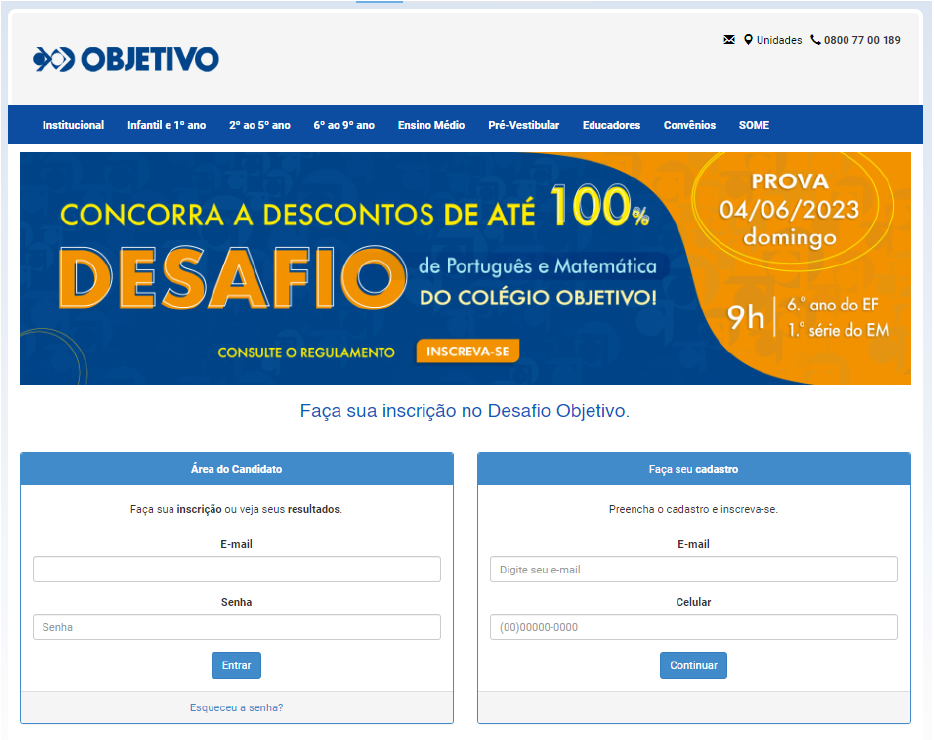
Task: Focus the Celular phone number field
Action: click(693, 627)
